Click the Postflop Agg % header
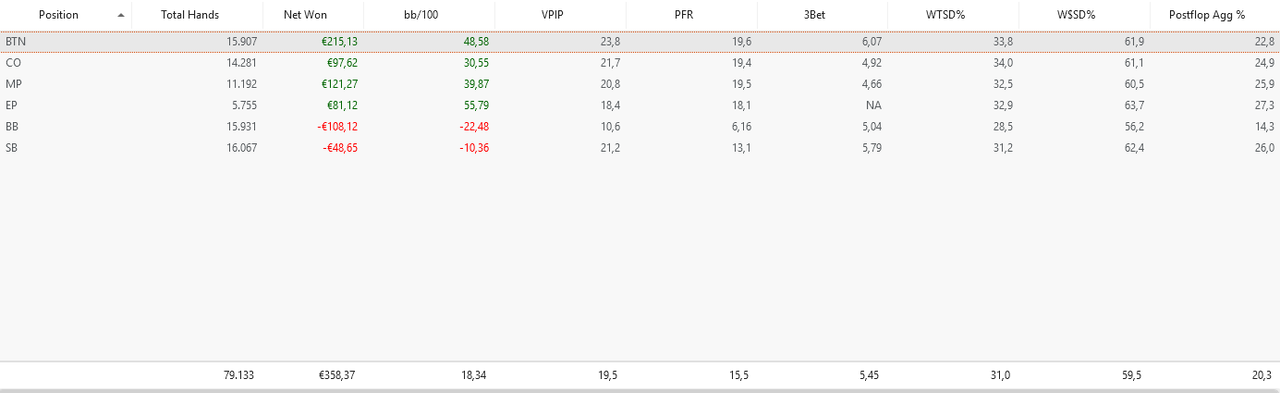 [x=1207, y=15]
